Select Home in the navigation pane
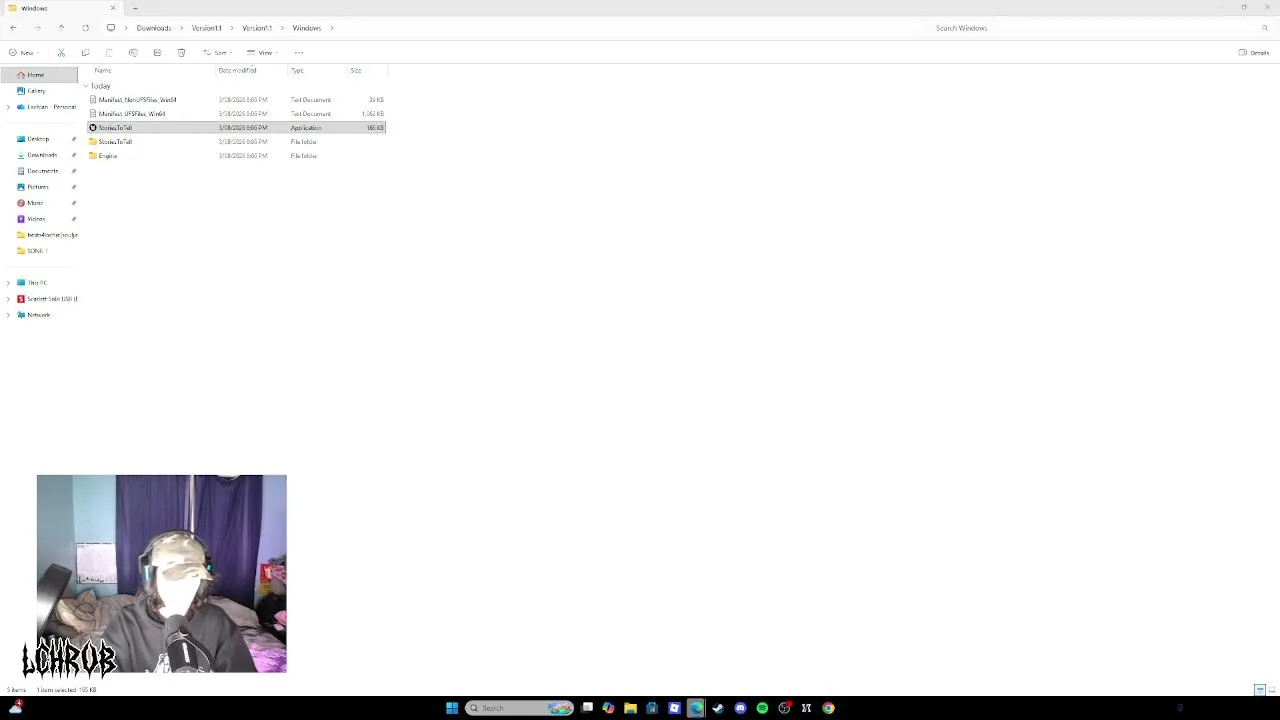The height and width of the screenshot is (720, 1280). pyautogui.click(x=39, y=75)
